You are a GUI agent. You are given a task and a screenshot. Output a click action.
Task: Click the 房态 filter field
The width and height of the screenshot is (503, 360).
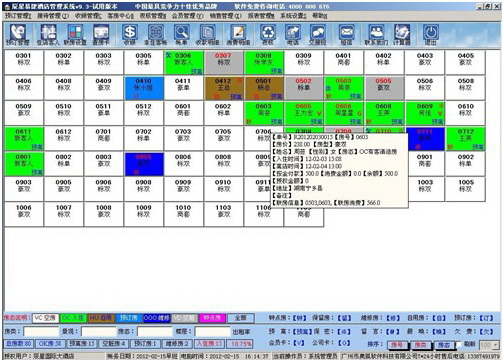155,332
